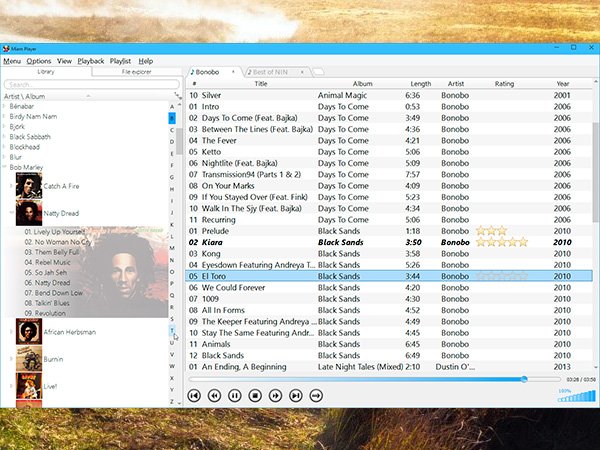600x450 pixels.
Task: Open the Playback menu
Action: [91, 61]
